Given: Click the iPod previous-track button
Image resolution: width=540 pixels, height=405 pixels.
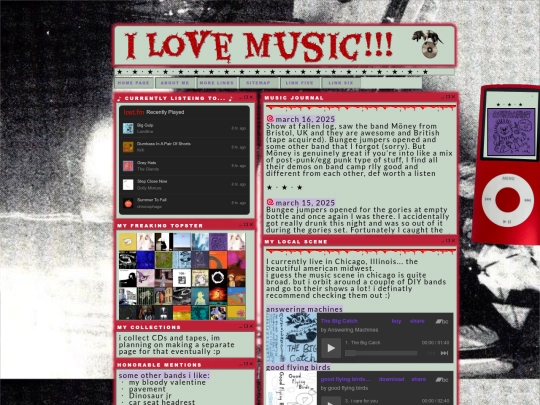Looking at the screenshot, I should tap(488, 199).
